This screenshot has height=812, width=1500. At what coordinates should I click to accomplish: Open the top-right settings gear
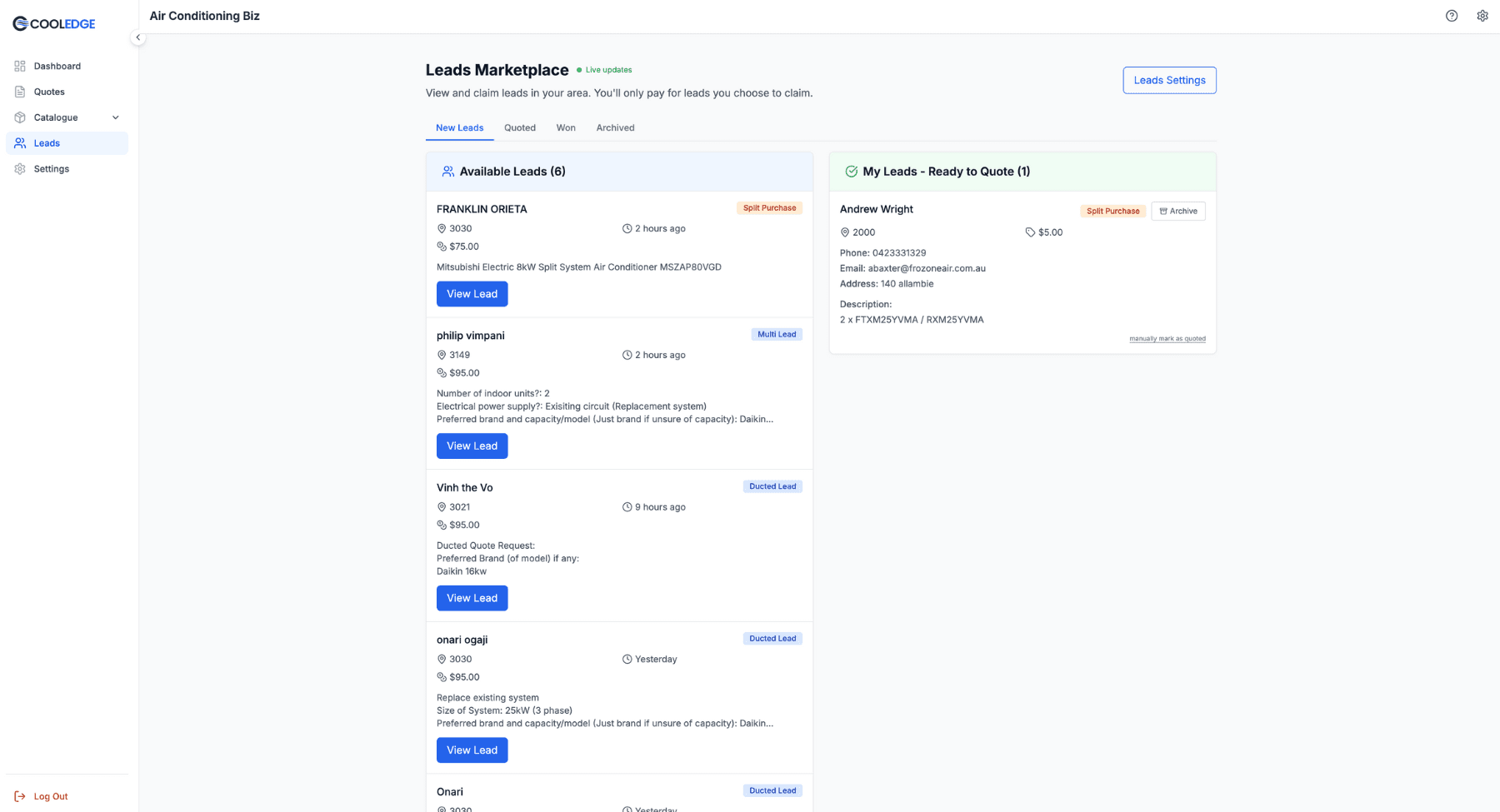pos(1482,15)
